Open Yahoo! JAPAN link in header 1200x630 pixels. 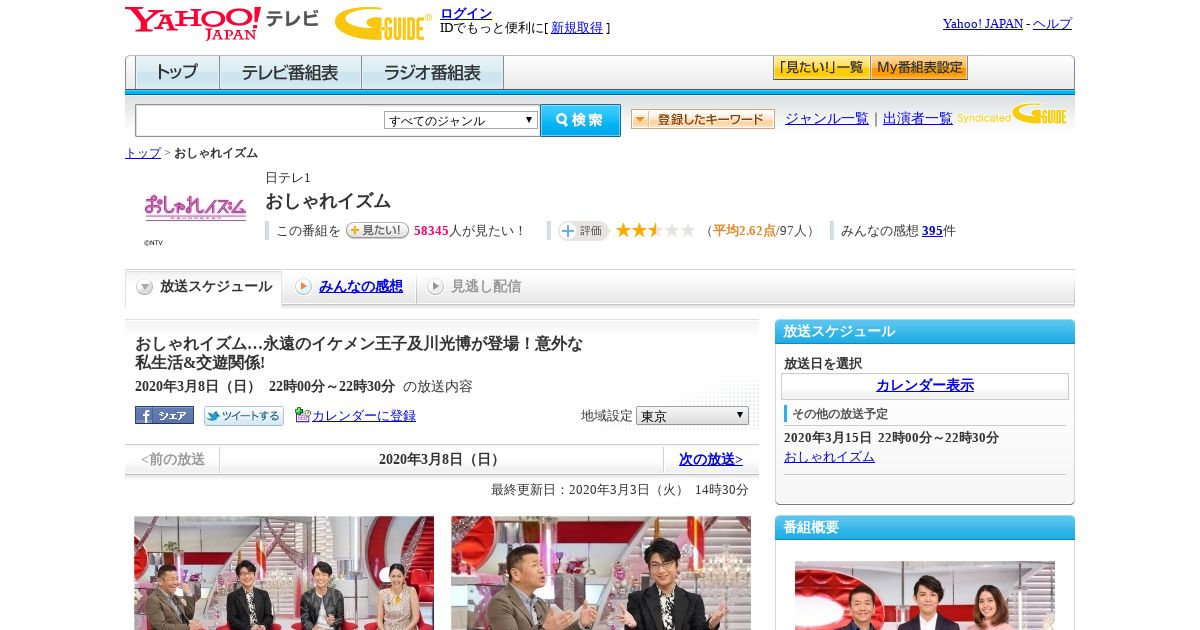983,23
